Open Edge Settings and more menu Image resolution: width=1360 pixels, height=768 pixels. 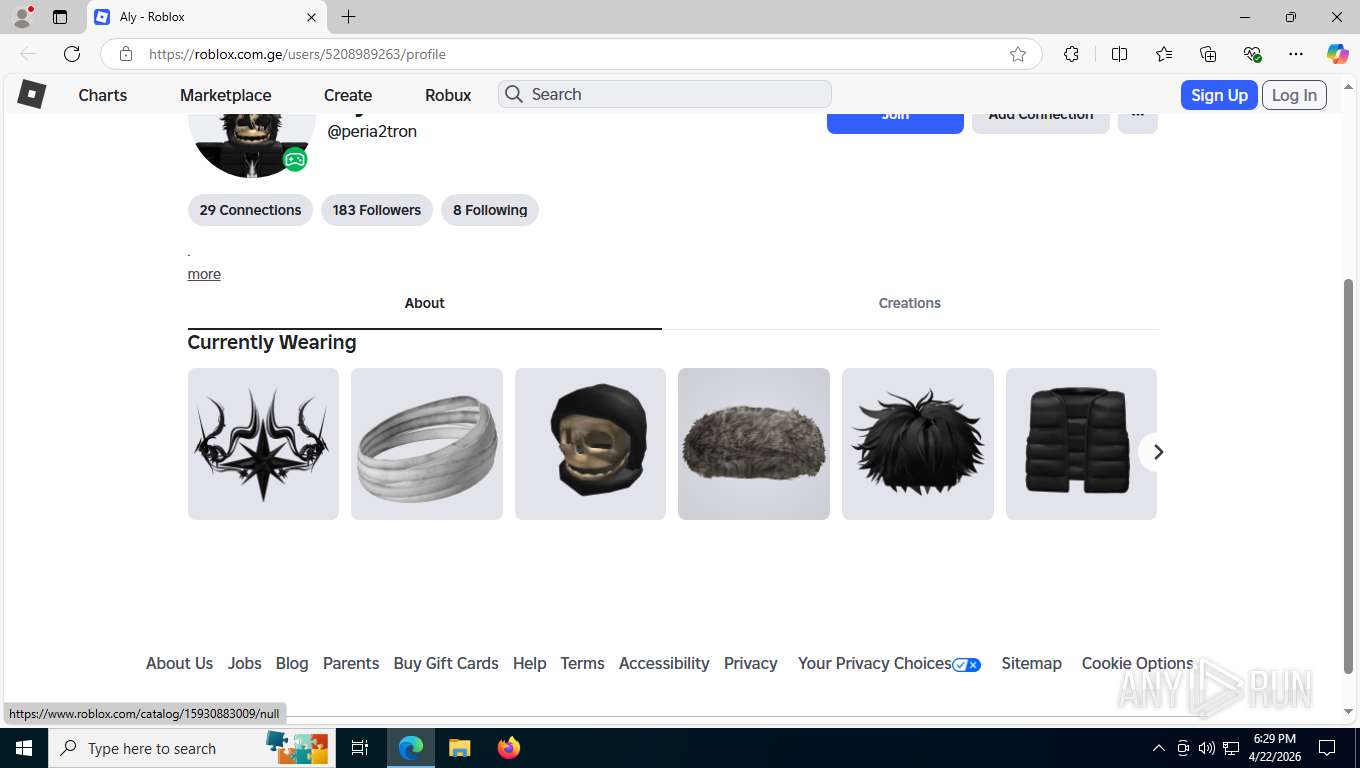click(x=1296, y=54)
